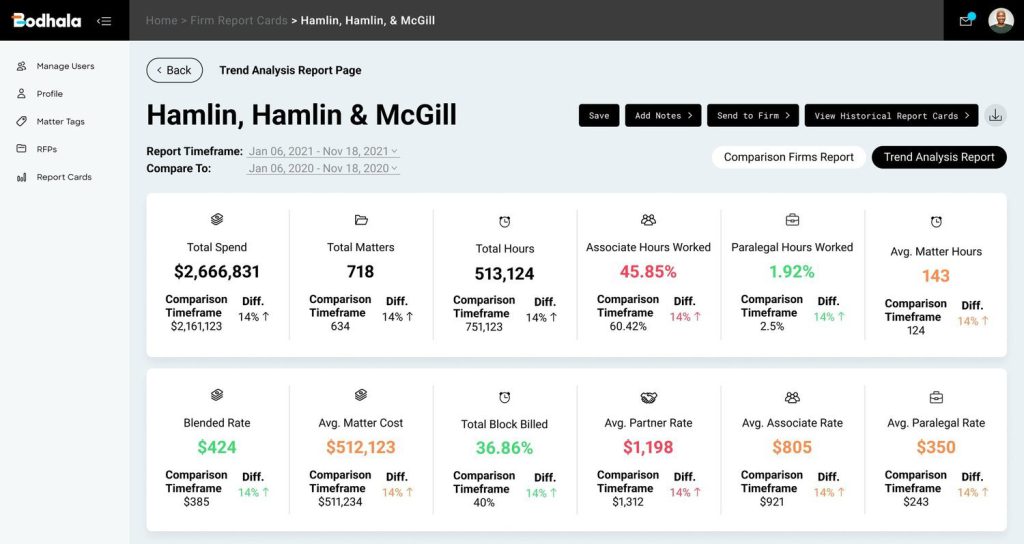Click the Profile person icon
Viewport: 1024px width, 544px height.
point(22,93)
